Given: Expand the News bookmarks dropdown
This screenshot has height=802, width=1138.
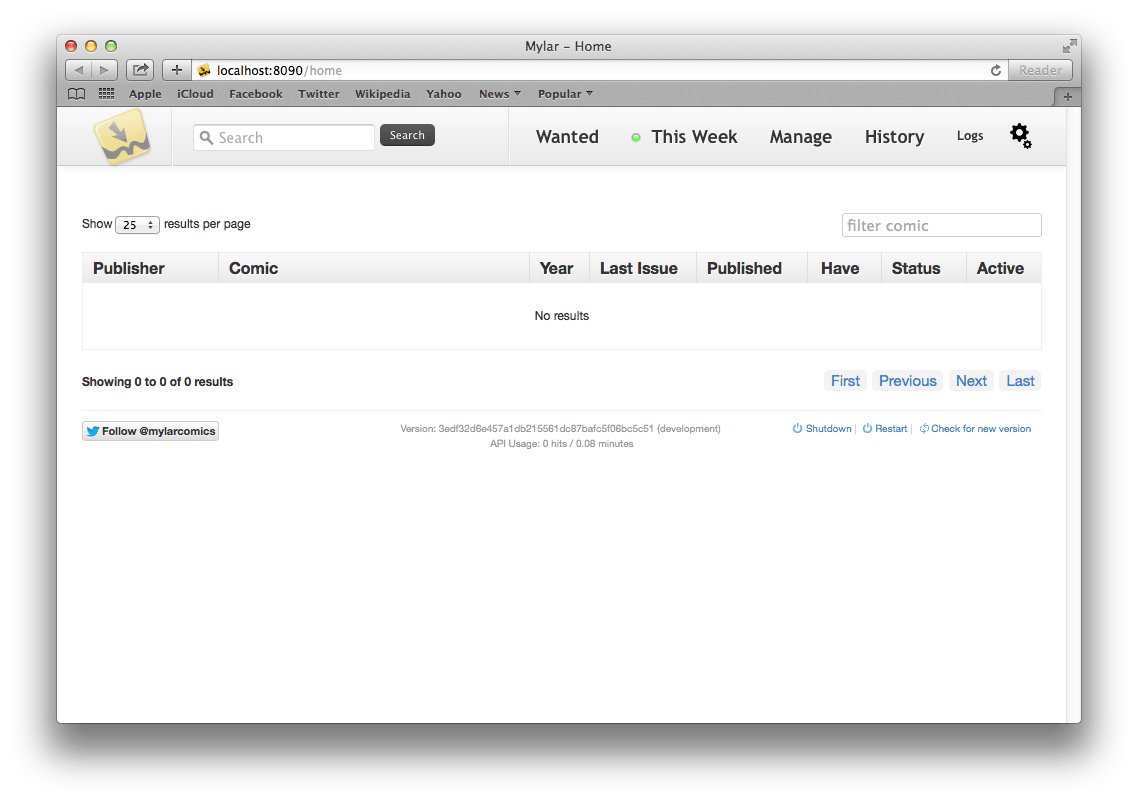Looking at the screenshot, I should 499,94.
